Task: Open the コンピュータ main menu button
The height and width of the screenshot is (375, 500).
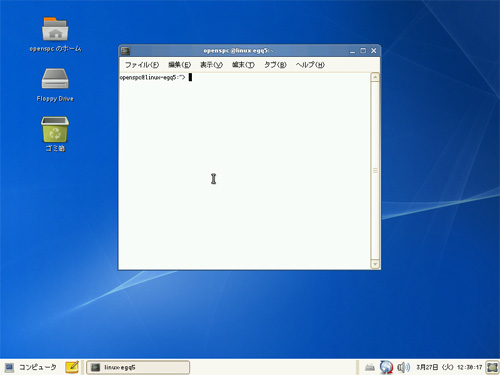Action: (x=31, y=367)
